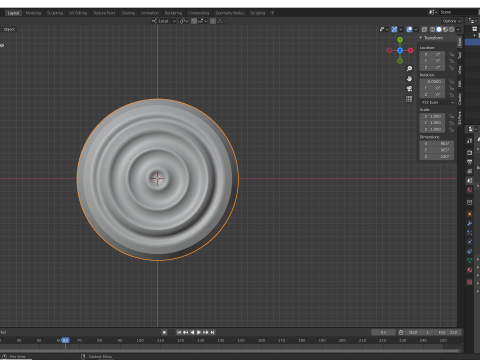Click current frame number field
Viewport: 480px width, 360px height.
click(x=383, y=332)
